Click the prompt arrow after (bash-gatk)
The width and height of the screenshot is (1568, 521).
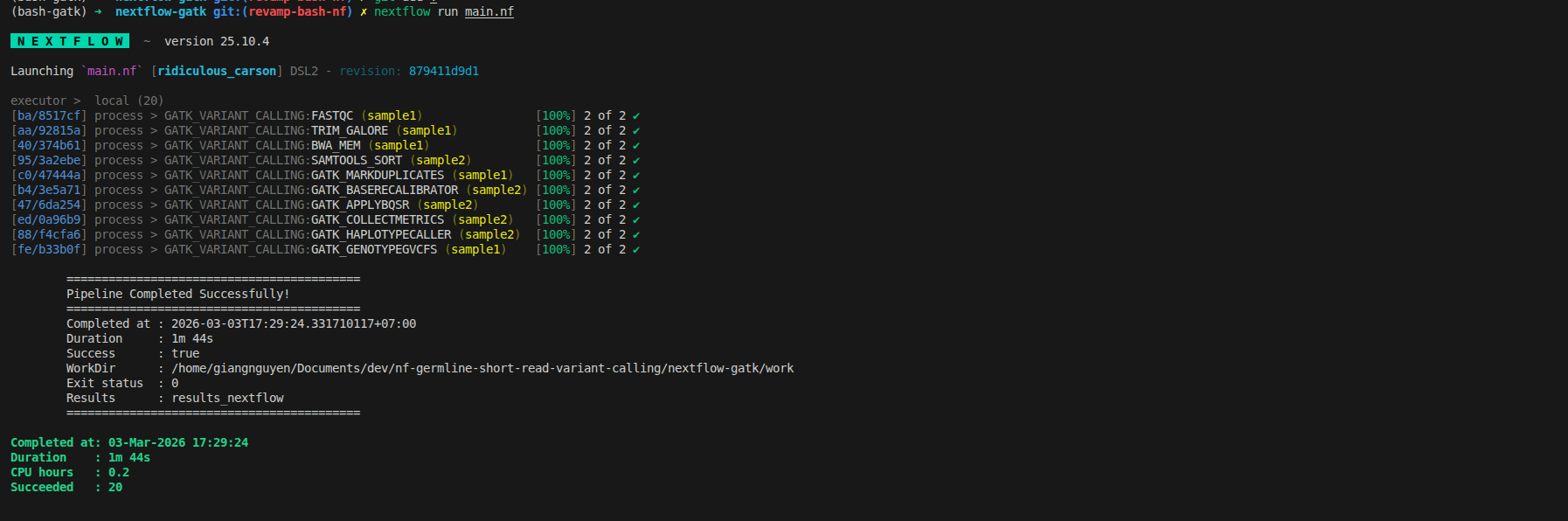pyautogui.click(x=98, y=11)
